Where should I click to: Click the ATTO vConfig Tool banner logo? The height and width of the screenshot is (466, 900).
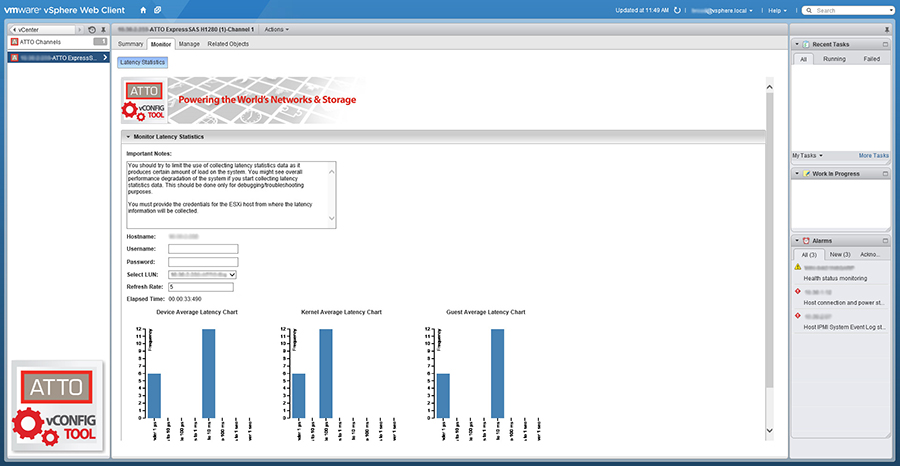(x=144, y=100)
